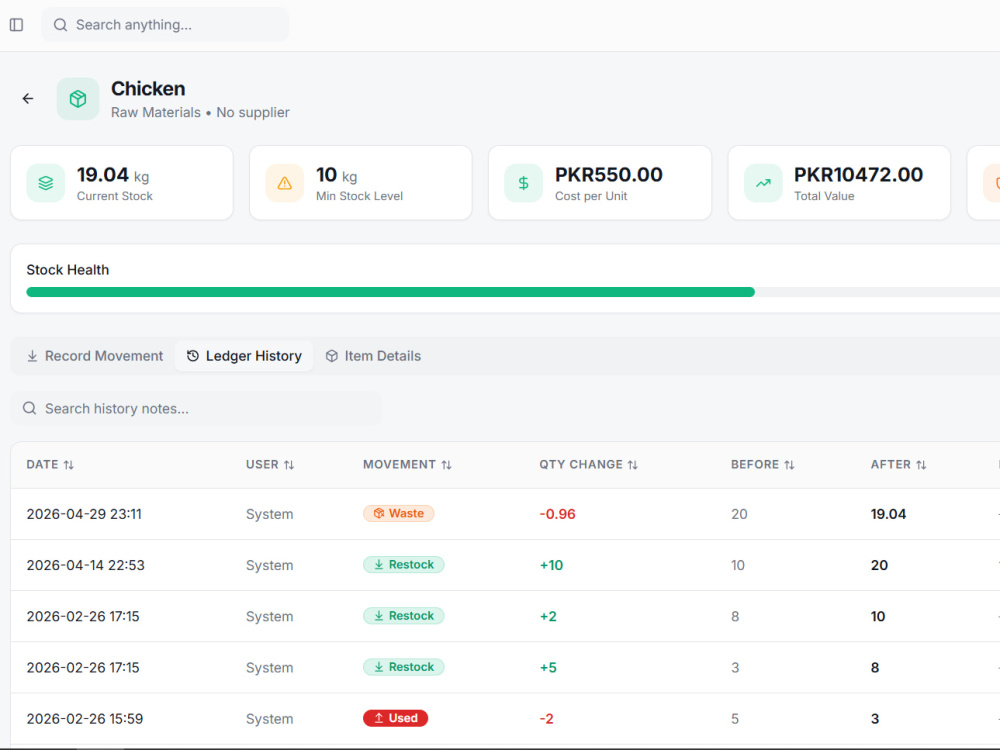Screen dimensions: 1000x750
Task: Click the -0.96 quantity change value
Action: [x=557, y=514]
